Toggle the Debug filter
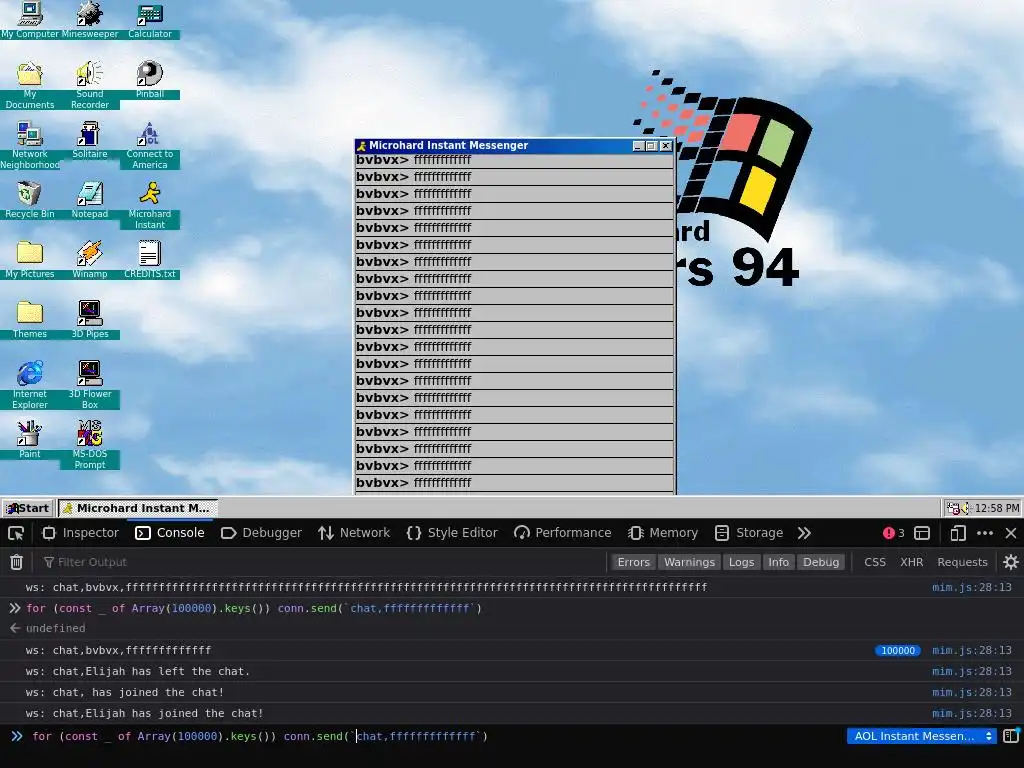 821,562
